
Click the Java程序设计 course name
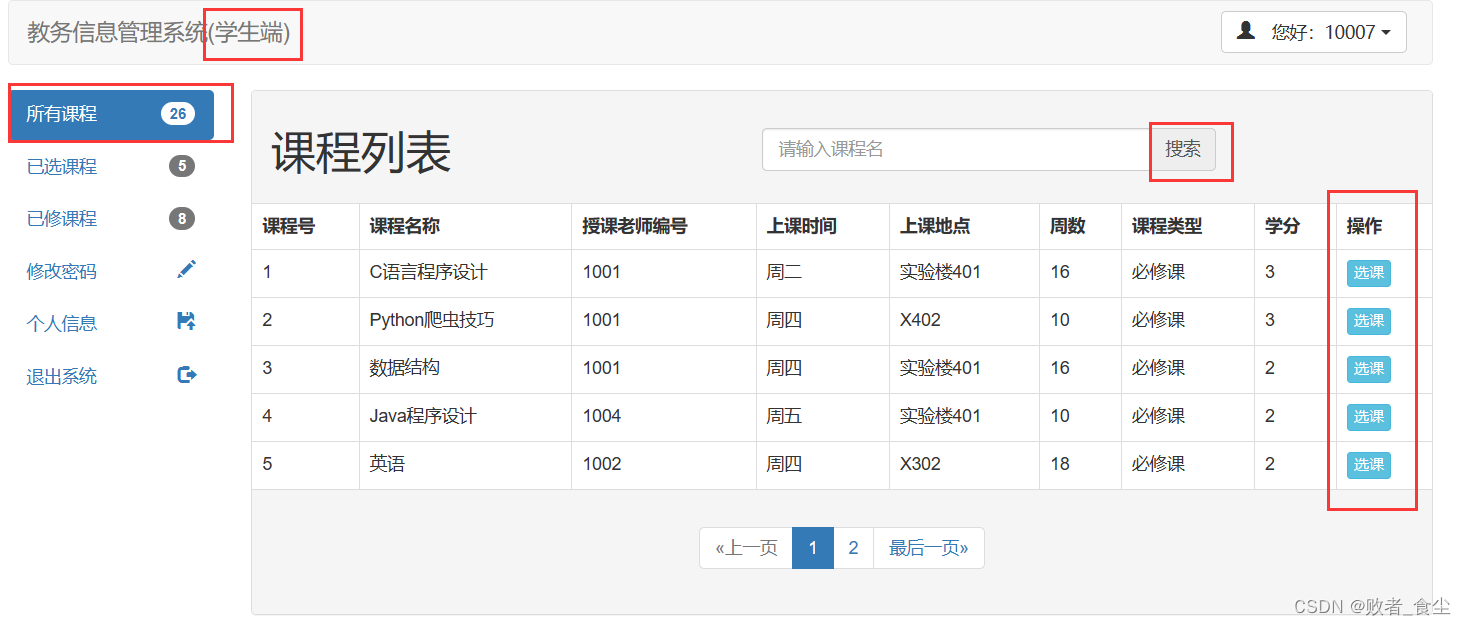423,416
